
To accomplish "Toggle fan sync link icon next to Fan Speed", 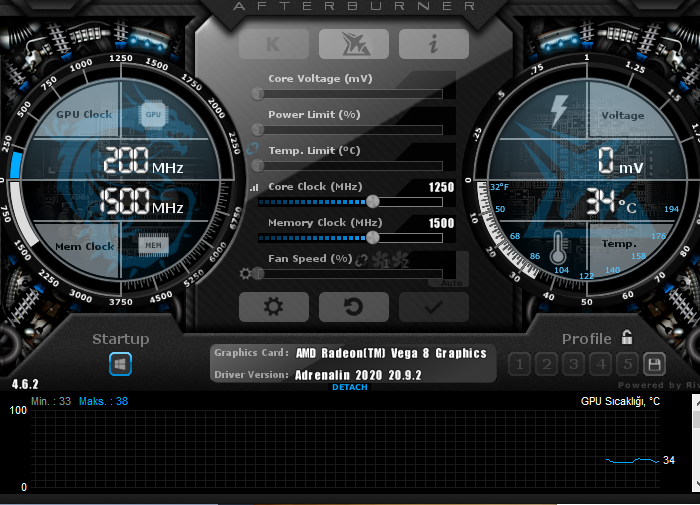I will point(362,260).
